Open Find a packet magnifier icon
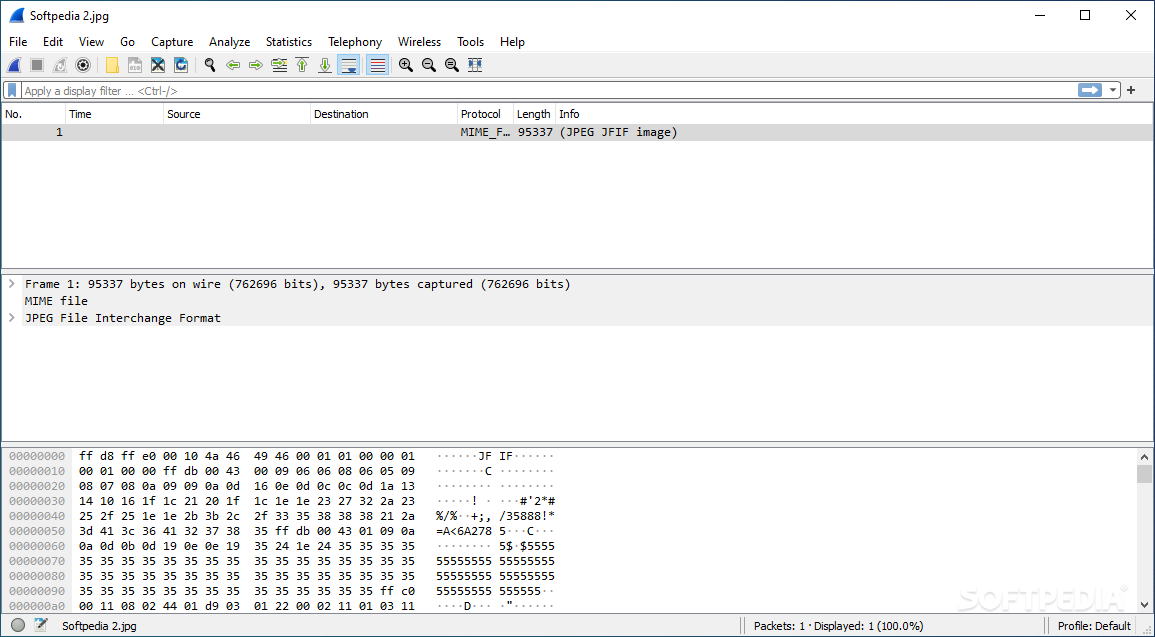 click(210, 66)
